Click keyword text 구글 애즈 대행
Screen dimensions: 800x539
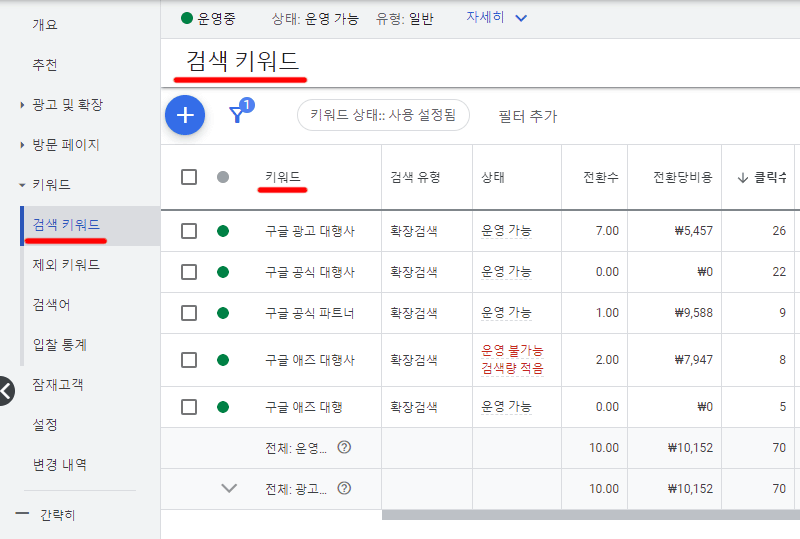pyautogui.click(x=304, y=407)
